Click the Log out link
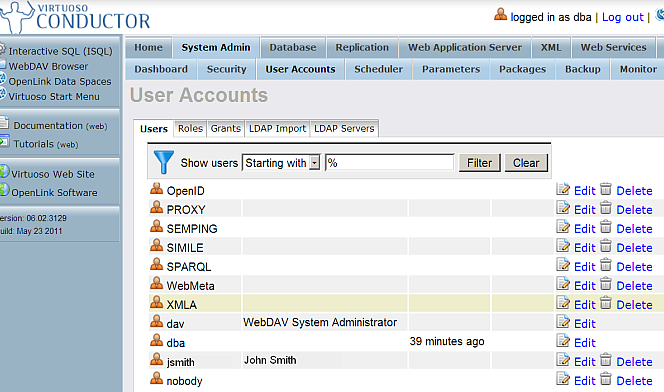The width and height of the screenshot is (664, 392). tap(622, 17)
